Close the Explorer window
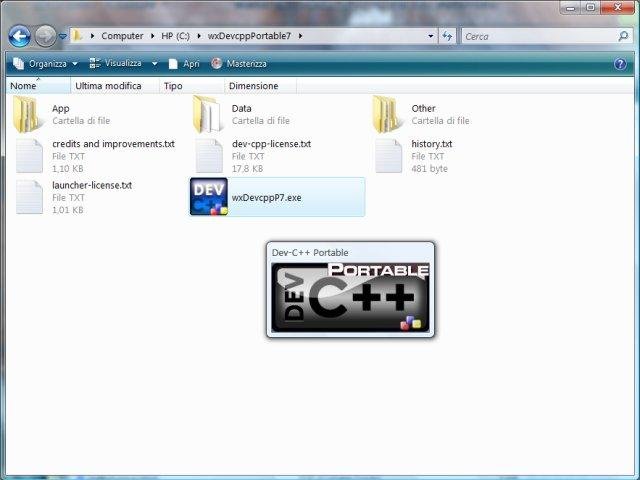 pos(618,8)
